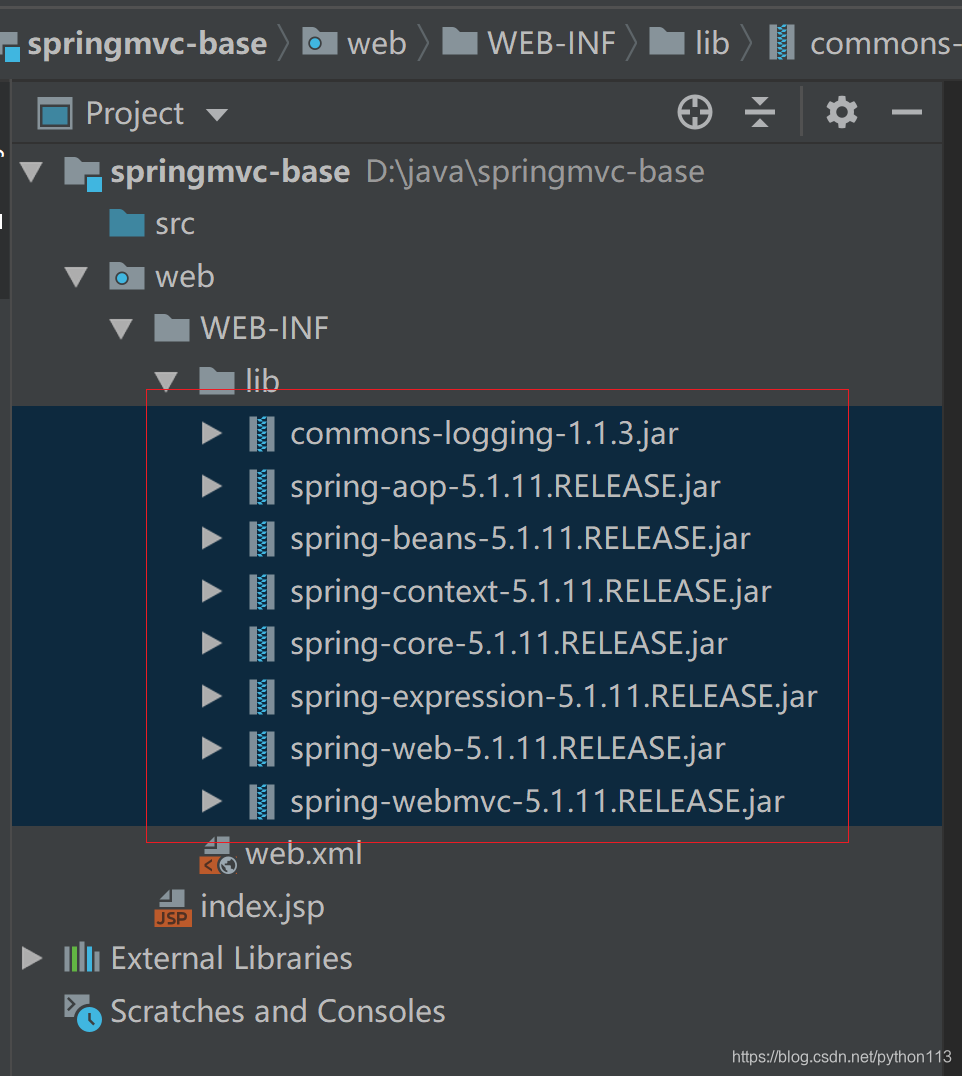This screenshot has width=962, height=1076.
Task: Click the Project view window icon
Action: pyautogui.click(x=55, y=113)
